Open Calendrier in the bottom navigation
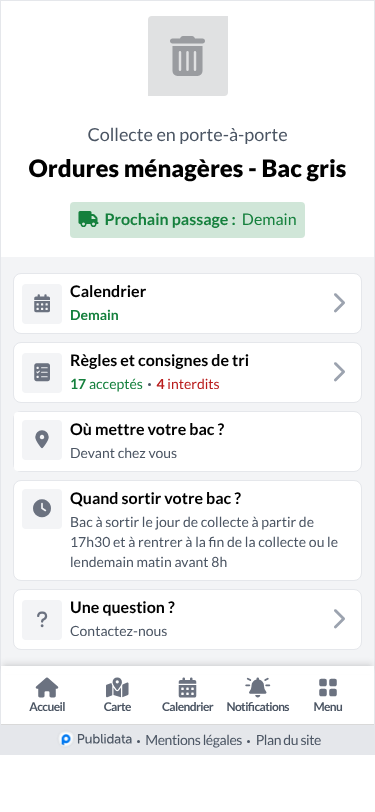This screenshot has height=812, width=375. pos(188,695)
